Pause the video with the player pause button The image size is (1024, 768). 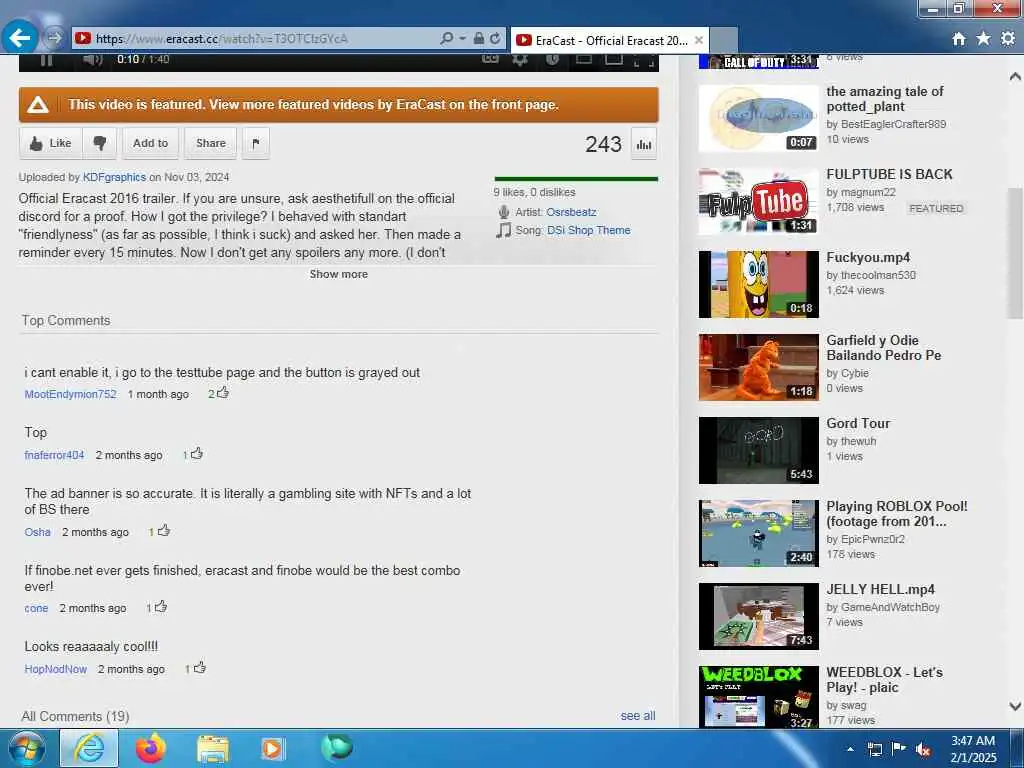46,60
